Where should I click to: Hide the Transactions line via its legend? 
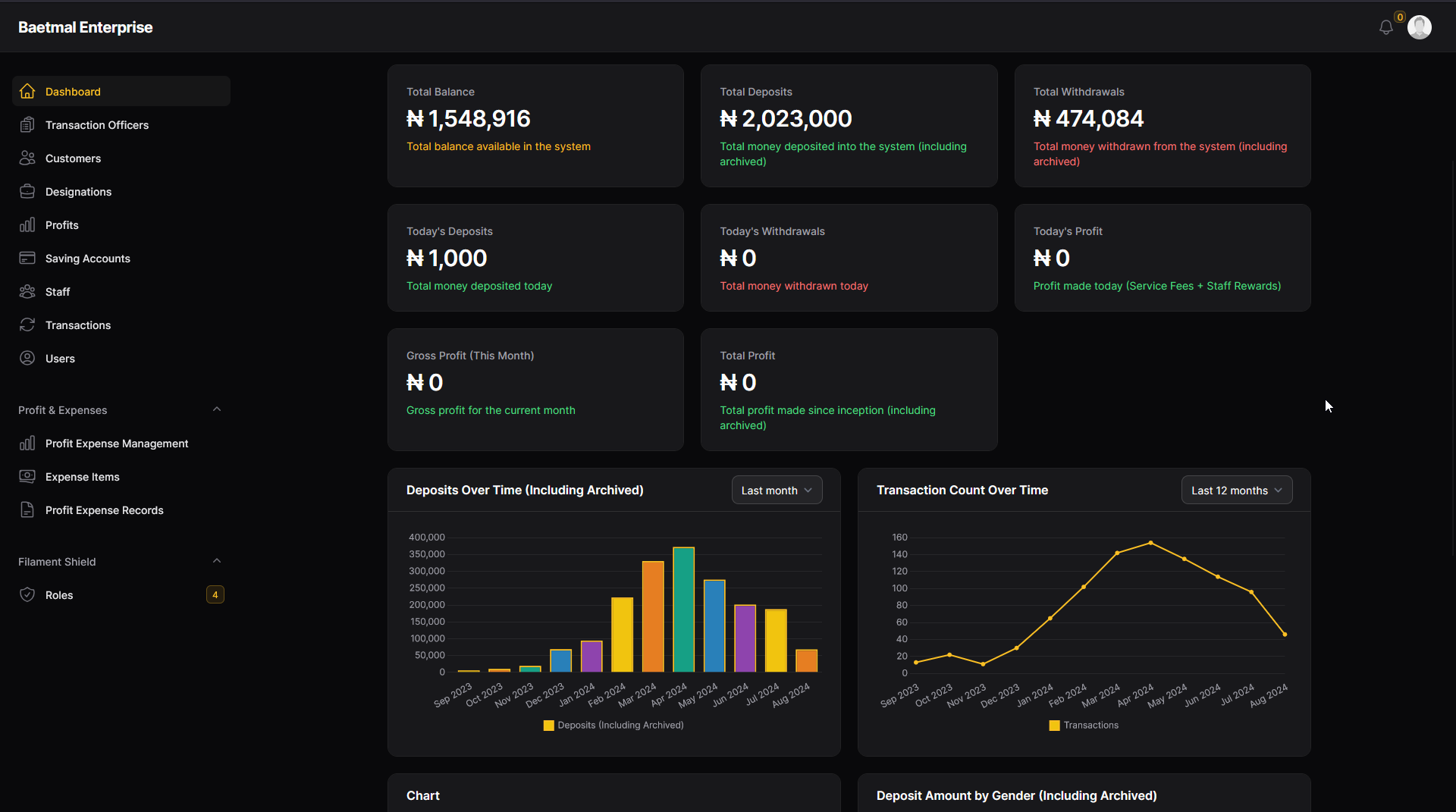tap(1084, 725)
